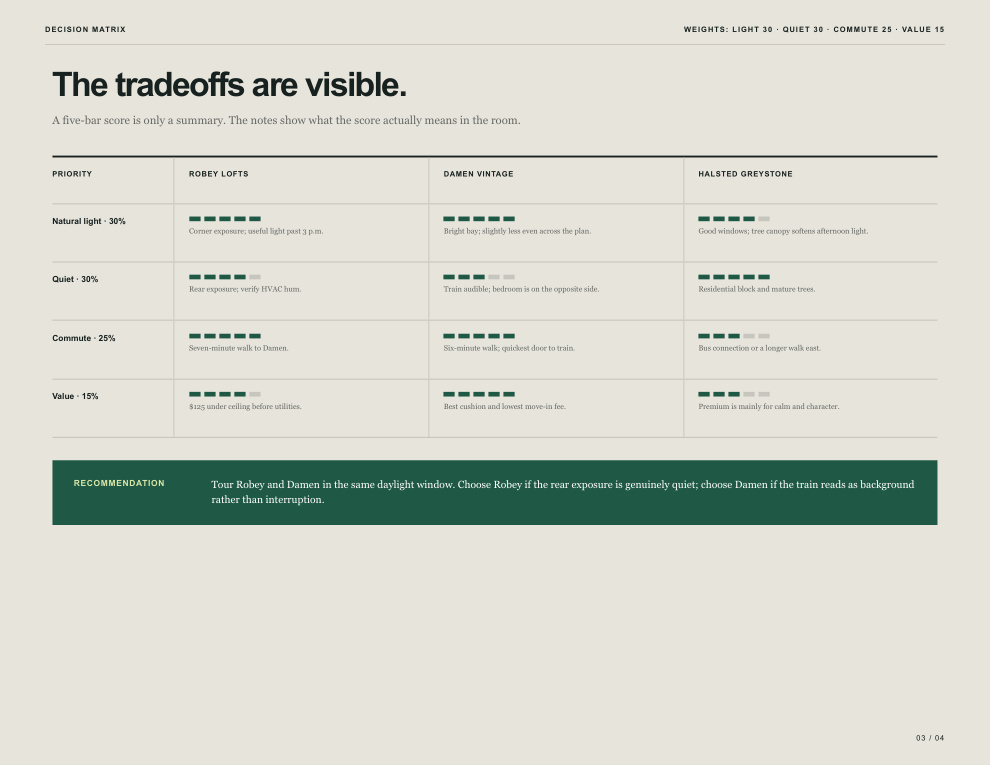The height and width of the screenshot is (765, 990).
Task: Click Robey Lofts natural light score bar
Action: (225, 219)
